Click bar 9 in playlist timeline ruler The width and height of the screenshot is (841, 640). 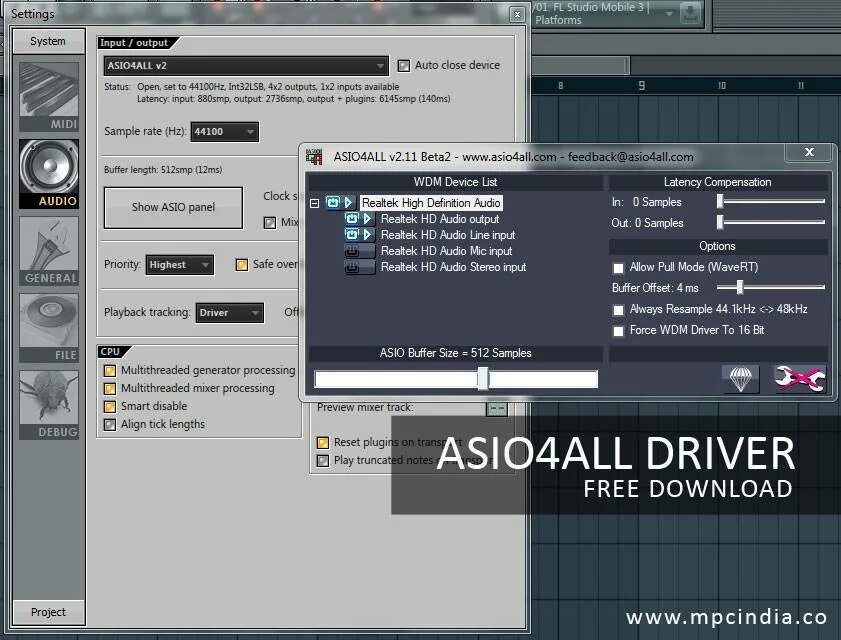pyautogui.click(x=641, y=85)
